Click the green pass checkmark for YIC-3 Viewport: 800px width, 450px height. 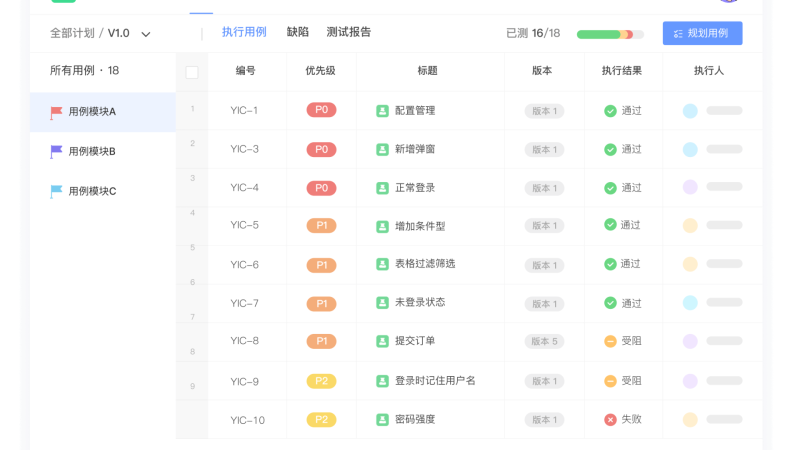click(610, 149)
